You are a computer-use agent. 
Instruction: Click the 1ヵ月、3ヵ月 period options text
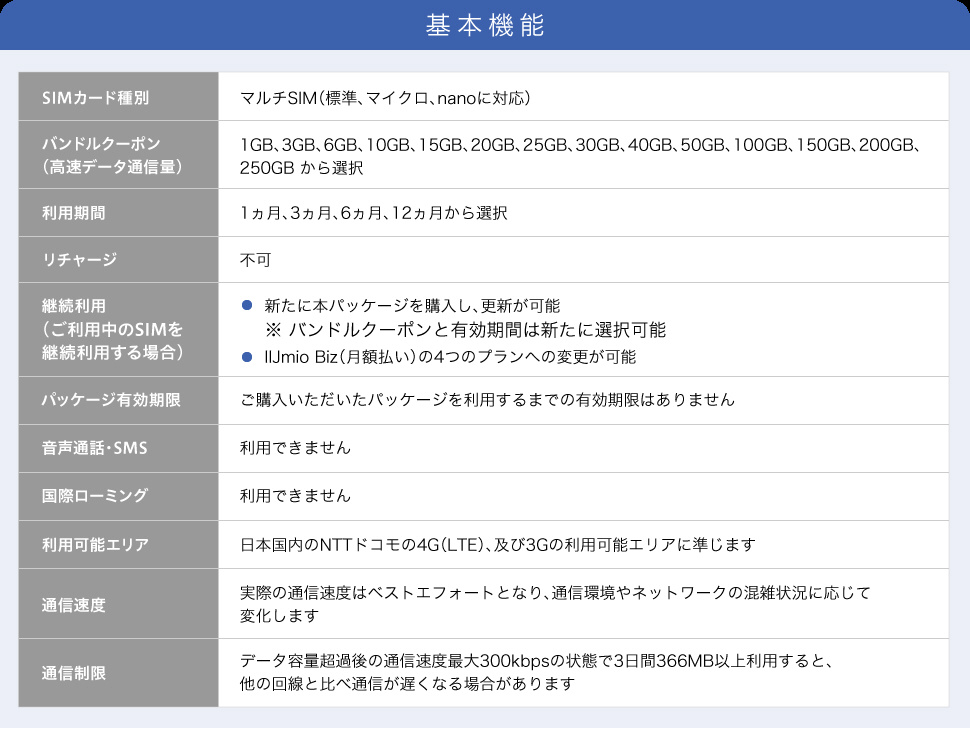(373, 213)
